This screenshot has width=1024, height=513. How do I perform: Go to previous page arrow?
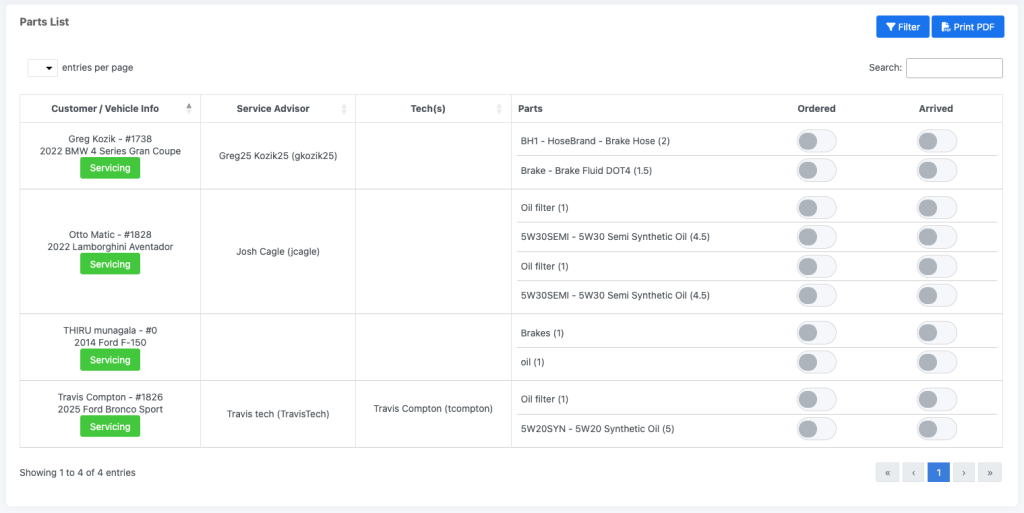click(x=913, y=472)
